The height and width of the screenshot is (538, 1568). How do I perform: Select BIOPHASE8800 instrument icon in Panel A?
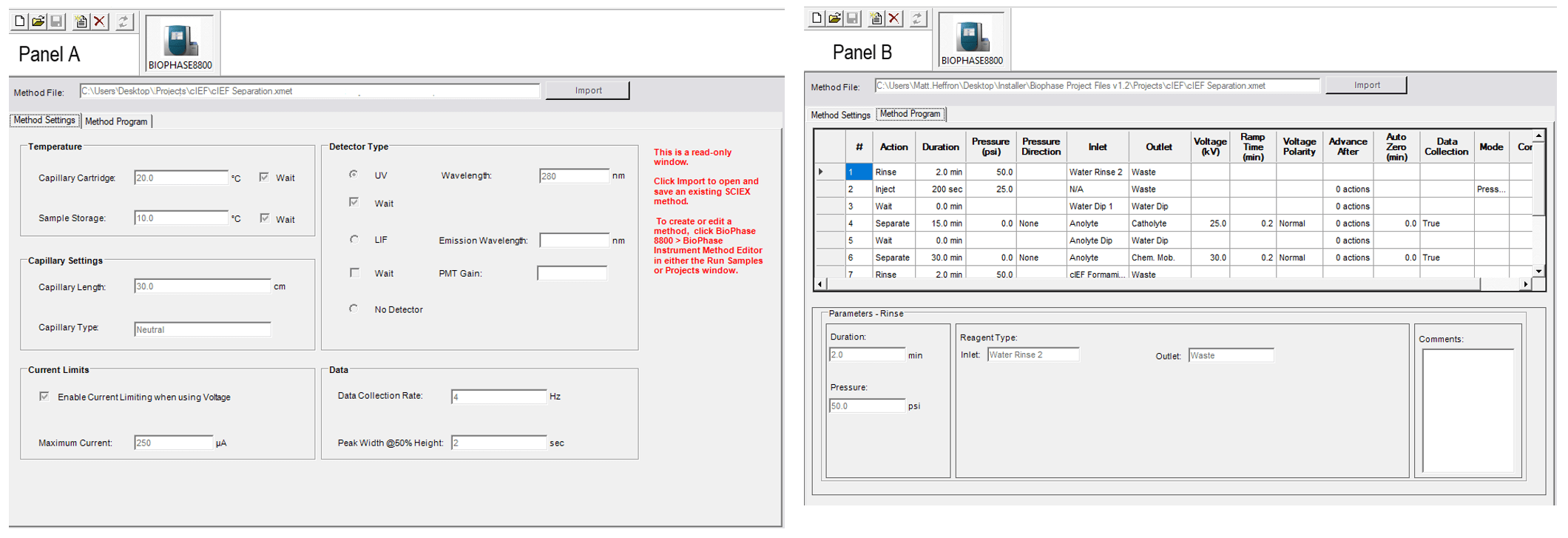click(180, 44)
